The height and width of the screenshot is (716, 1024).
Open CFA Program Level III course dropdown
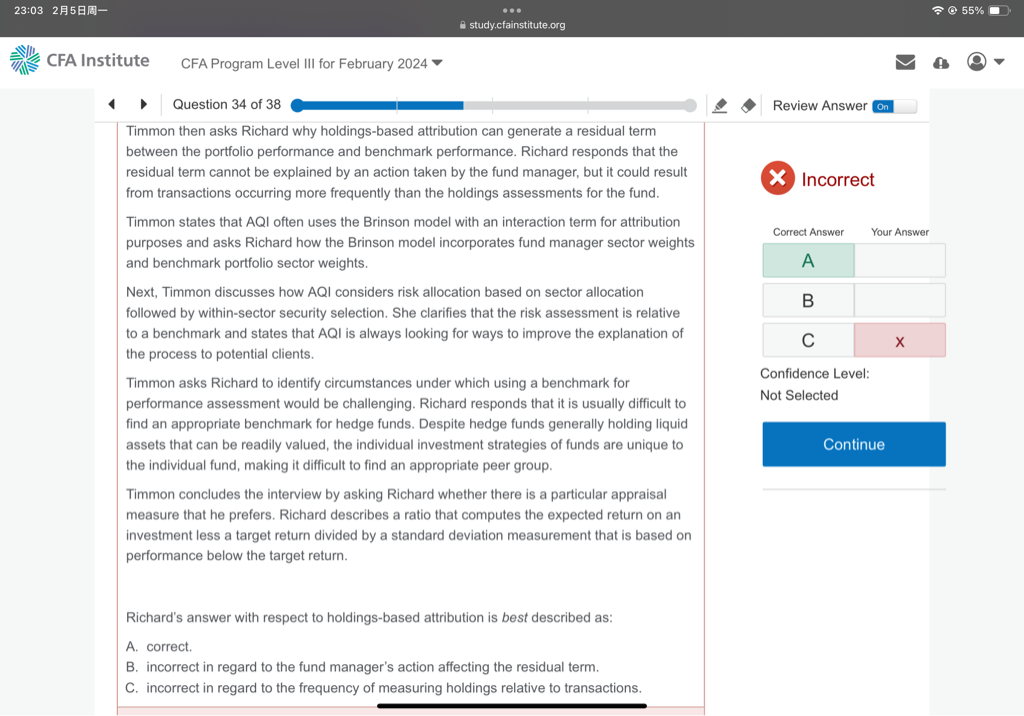point(312,63)
